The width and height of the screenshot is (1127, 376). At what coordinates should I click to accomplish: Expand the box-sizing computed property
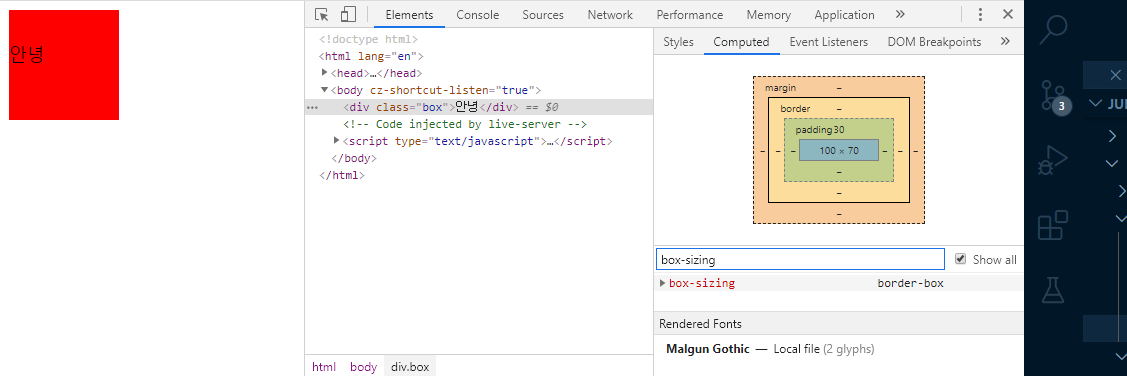(663, 283)
